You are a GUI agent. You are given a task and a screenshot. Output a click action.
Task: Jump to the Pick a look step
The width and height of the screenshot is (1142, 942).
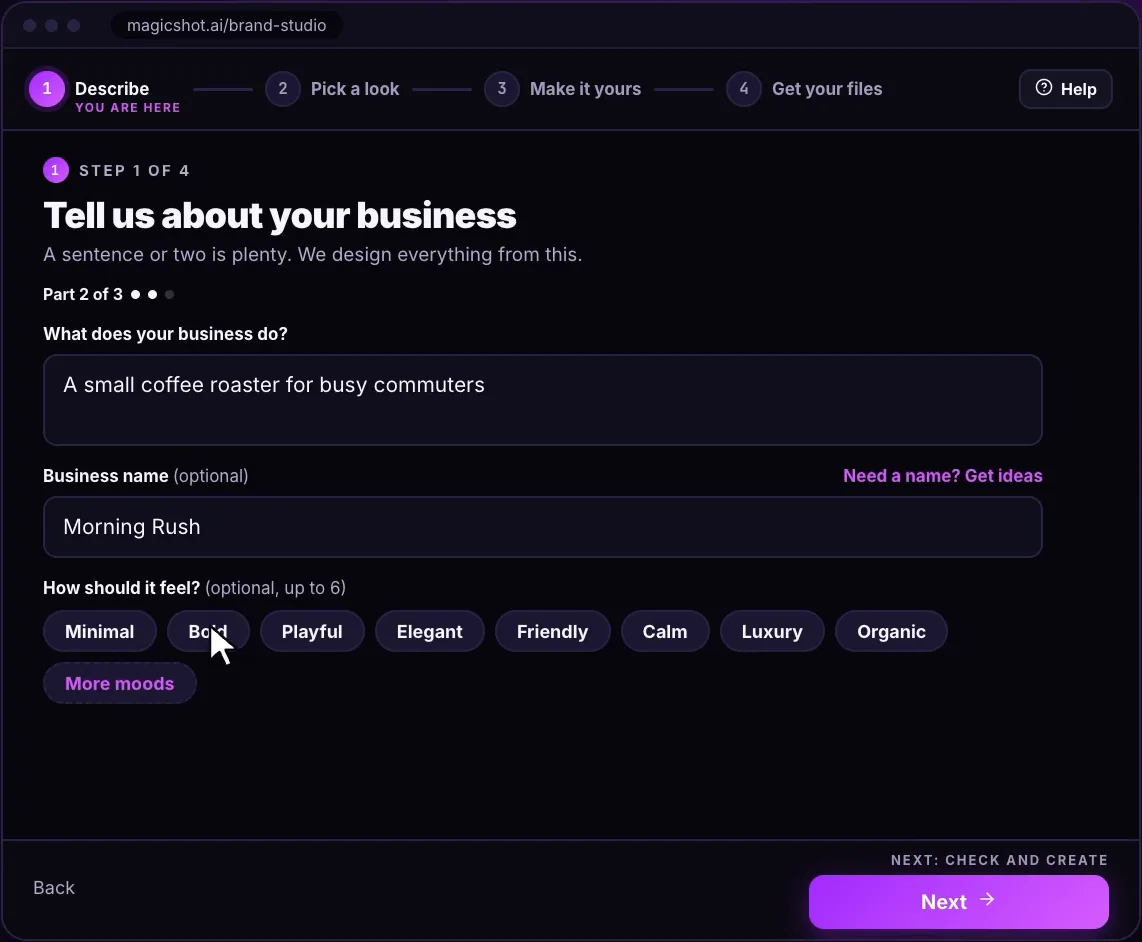[355, 89]
